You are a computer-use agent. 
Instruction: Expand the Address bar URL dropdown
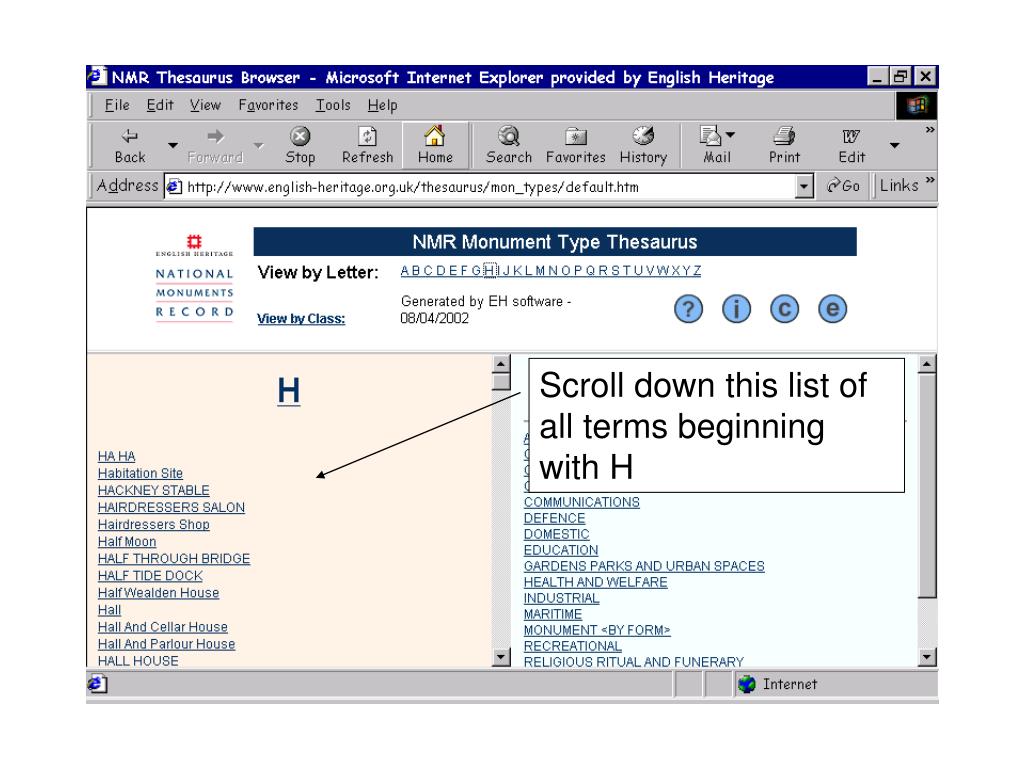[x=804, y=187]
